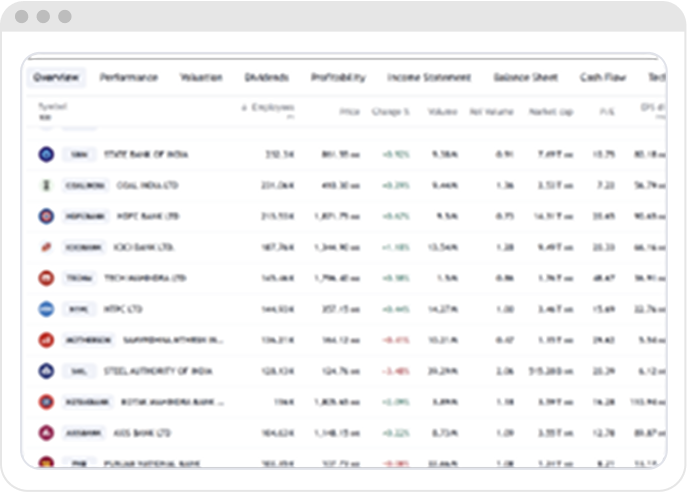Open the Valuation tab
This screenshot has height=492, width=687.
click(x=201, y=77)
